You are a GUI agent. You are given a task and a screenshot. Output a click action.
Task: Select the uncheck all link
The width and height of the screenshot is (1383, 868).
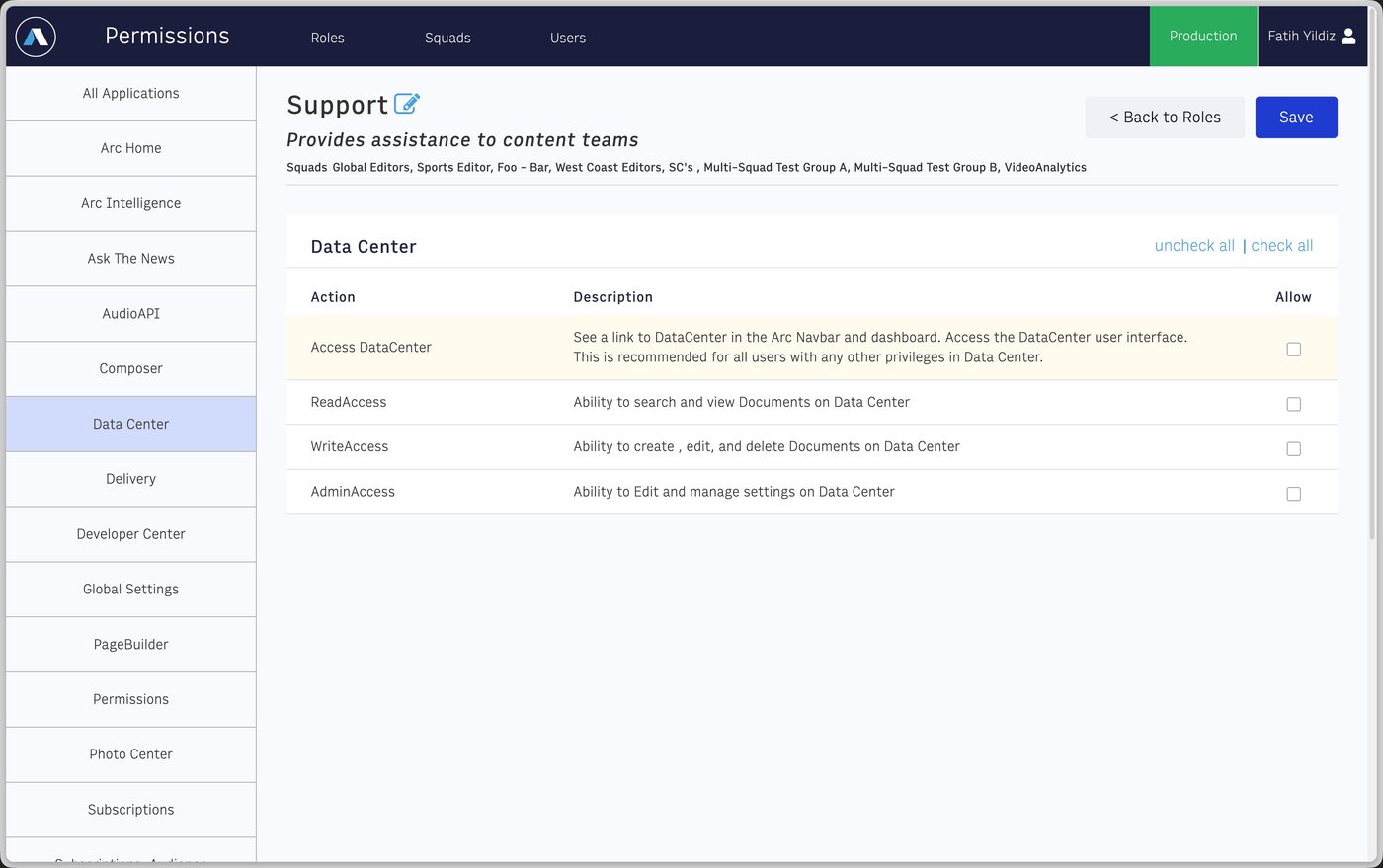[x=1194, y=246]
